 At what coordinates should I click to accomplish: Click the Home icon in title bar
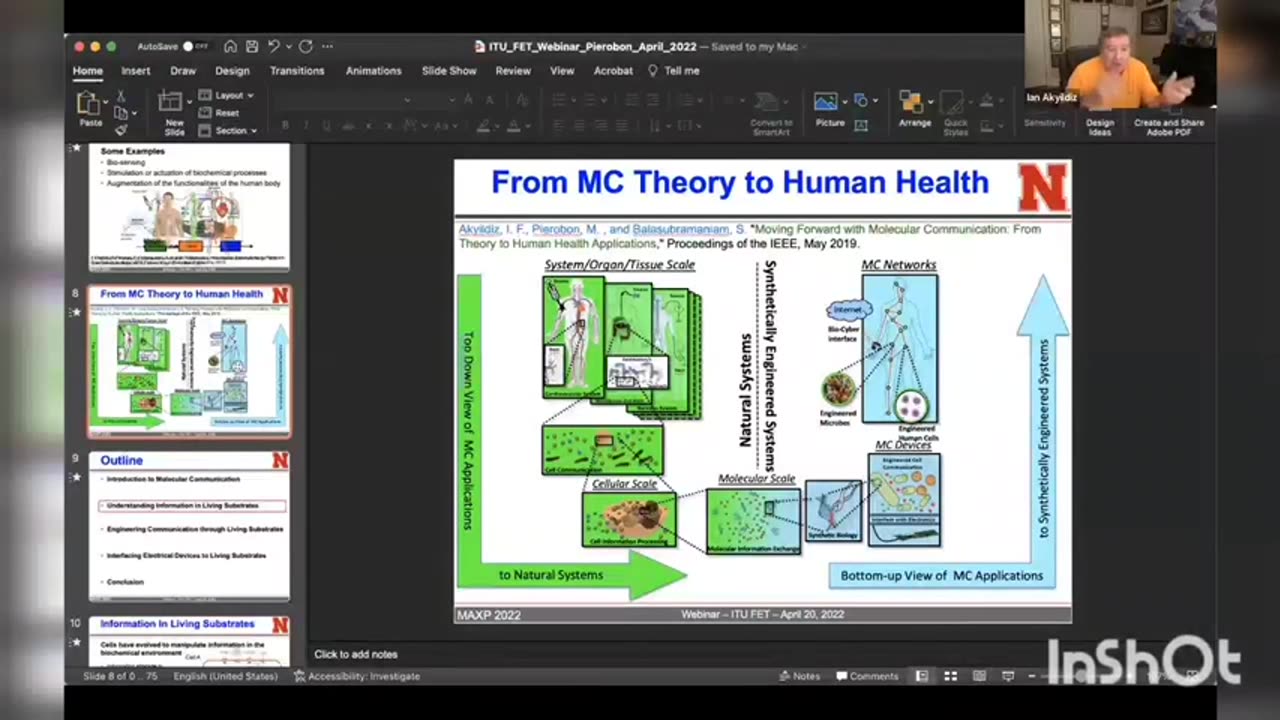point(230,46)
